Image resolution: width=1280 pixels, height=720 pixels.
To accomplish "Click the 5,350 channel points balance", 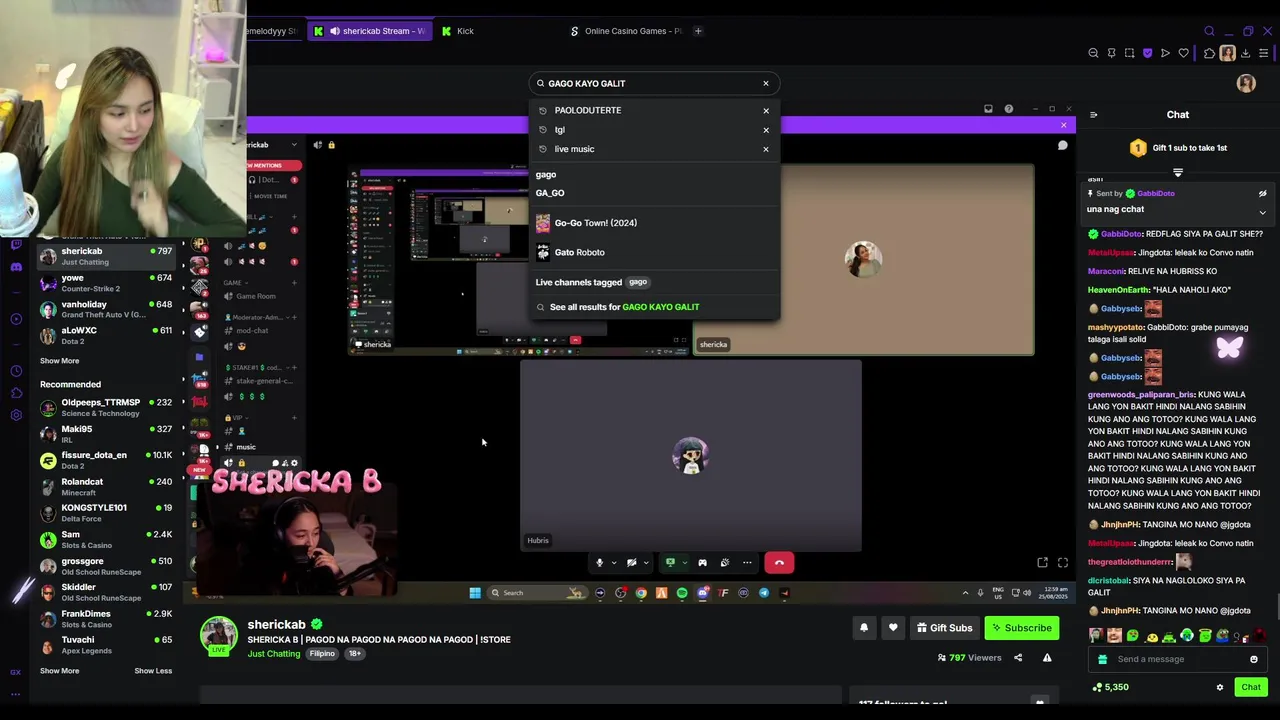I will 1110,687.
